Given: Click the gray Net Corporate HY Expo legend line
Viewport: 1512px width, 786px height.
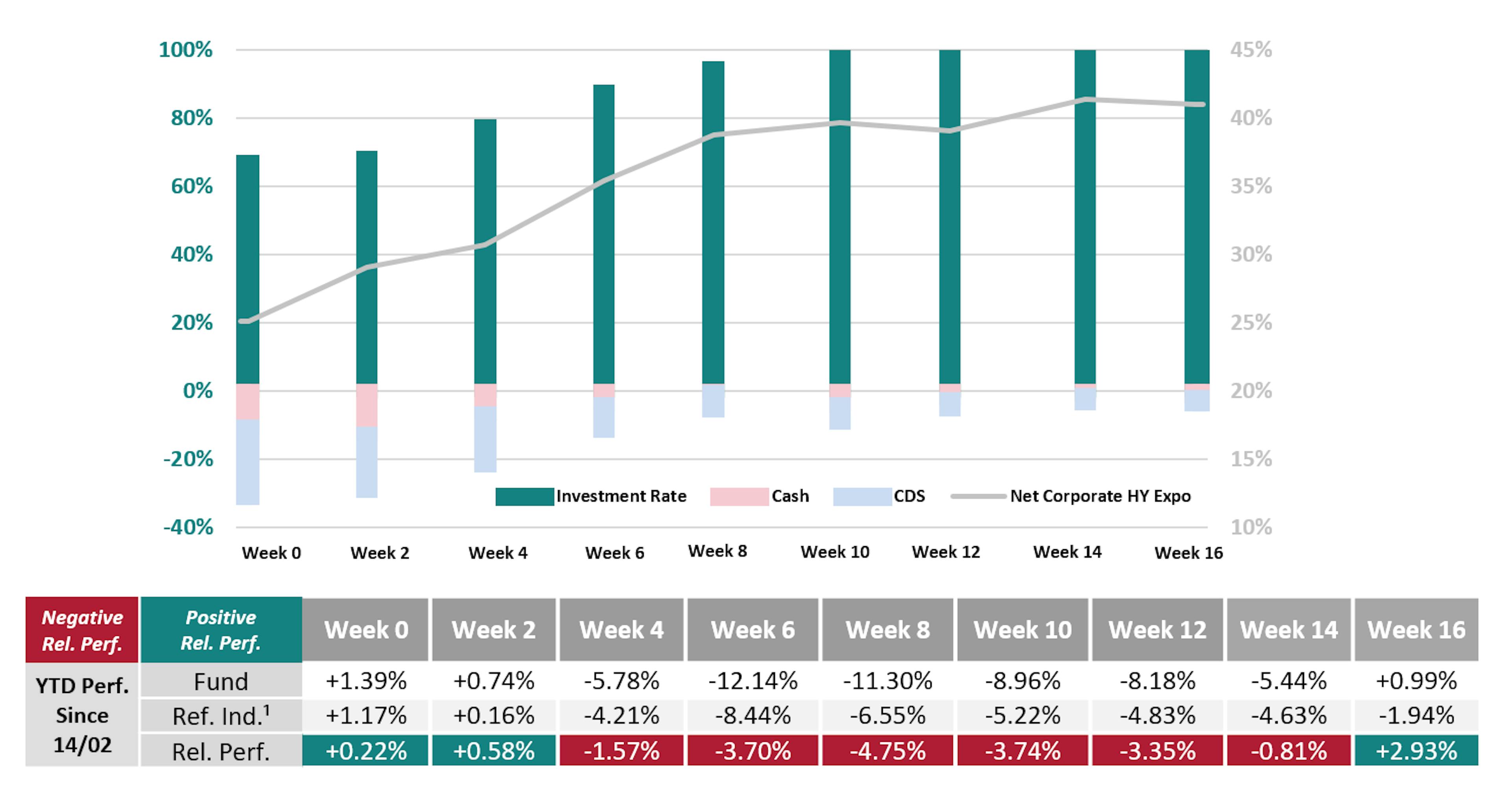Looking at the screenshot, I should (x=978, y=496).
